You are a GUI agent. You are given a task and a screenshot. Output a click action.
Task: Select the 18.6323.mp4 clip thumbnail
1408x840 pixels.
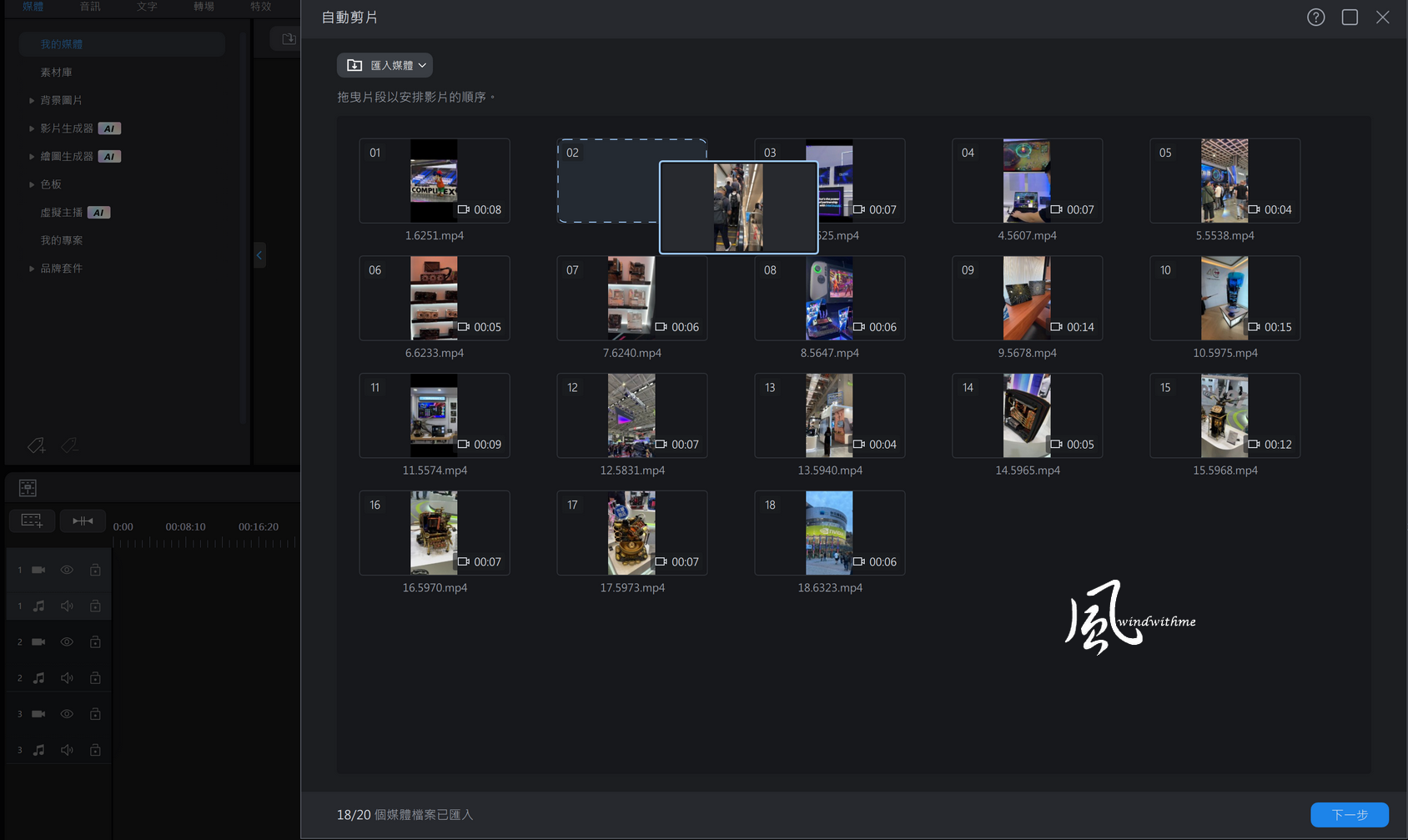tap(829, 533)
